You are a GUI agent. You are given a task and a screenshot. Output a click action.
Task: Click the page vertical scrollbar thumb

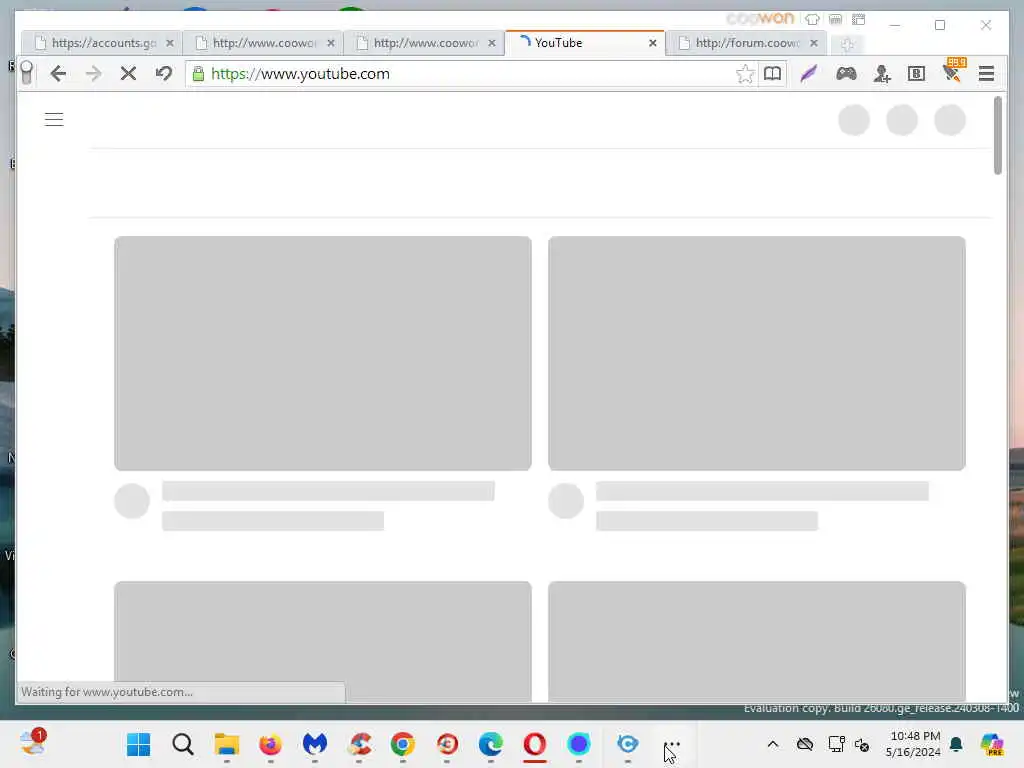[x=997, y=136]
